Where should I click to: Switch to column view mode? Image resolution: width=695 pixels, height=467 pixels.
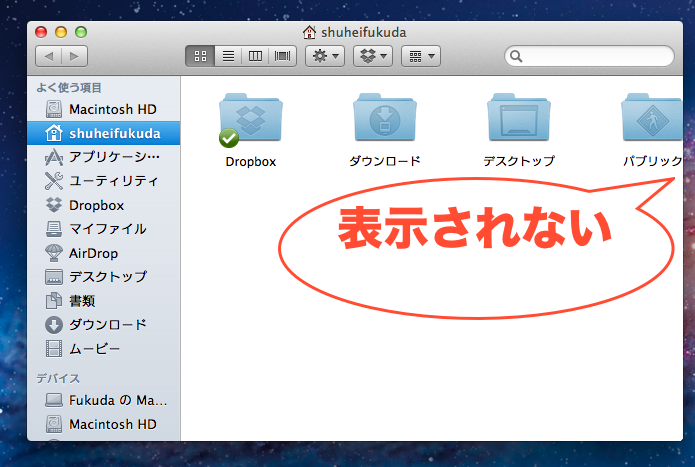[x=255, y=56]
